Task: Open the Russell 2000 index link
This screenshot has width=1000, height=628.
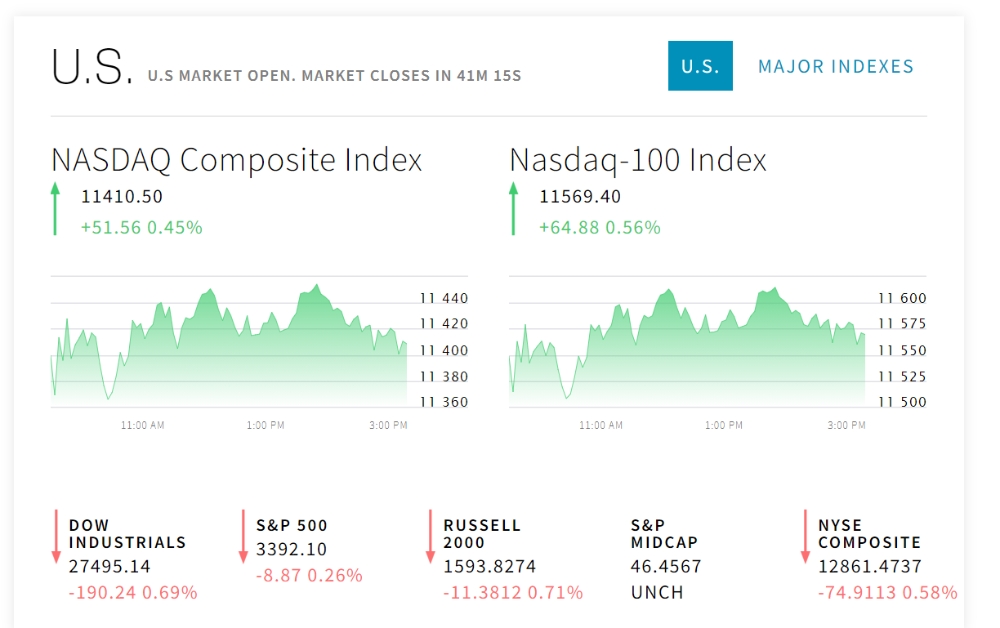Action: [482, 534]
